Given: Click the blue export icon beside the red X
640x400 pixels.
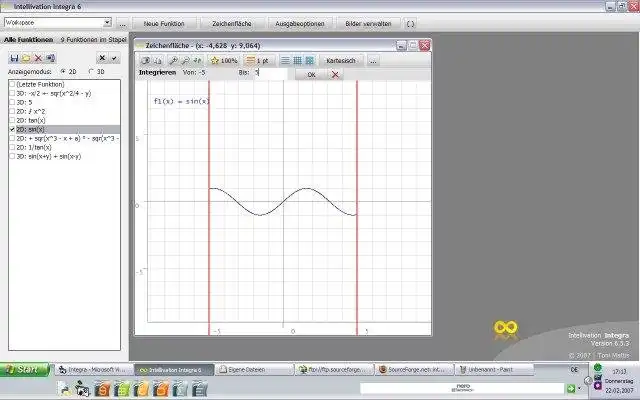Looking at the screenshot, I should pos(51,58).
